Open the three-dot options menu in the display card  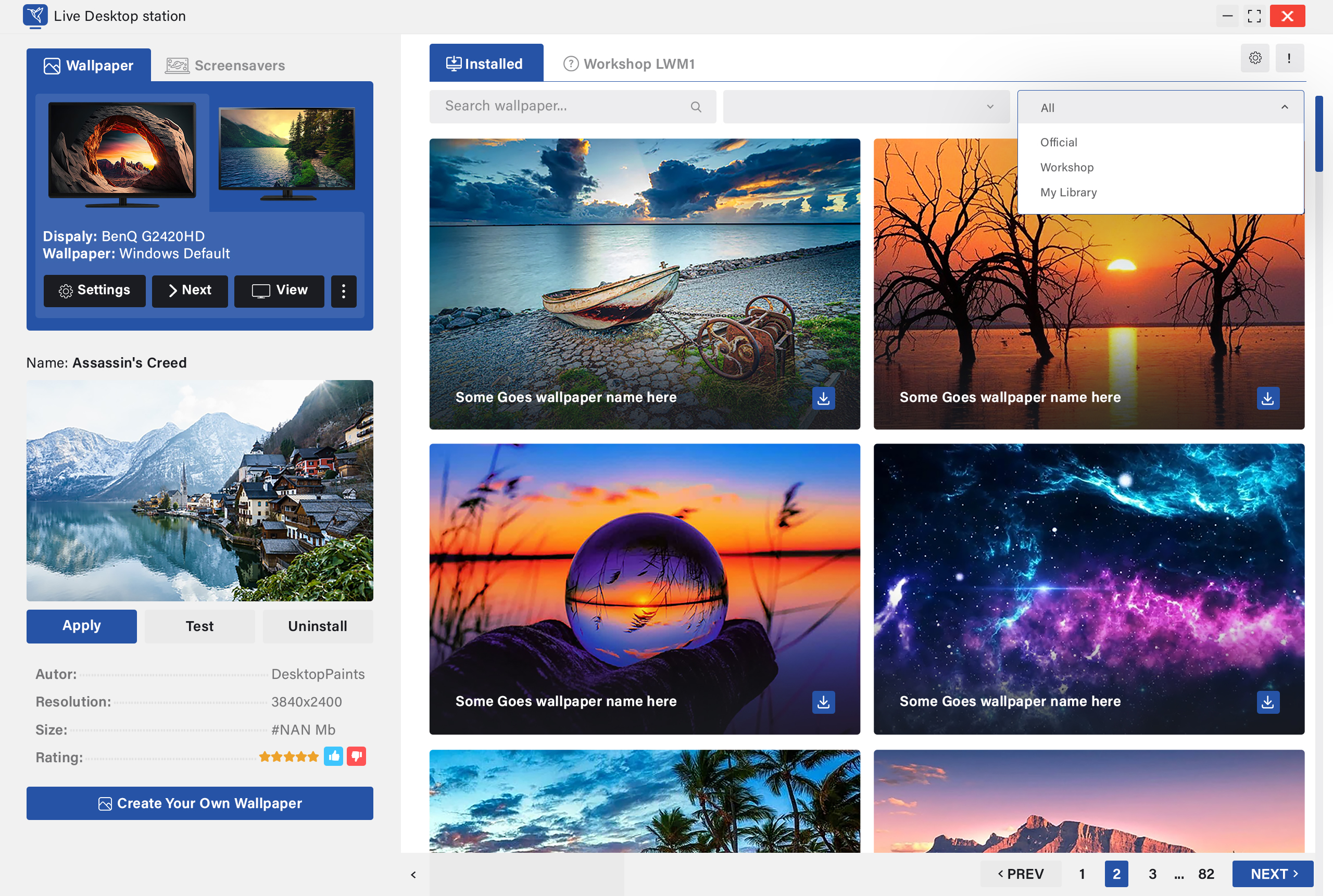click(343, 292)
